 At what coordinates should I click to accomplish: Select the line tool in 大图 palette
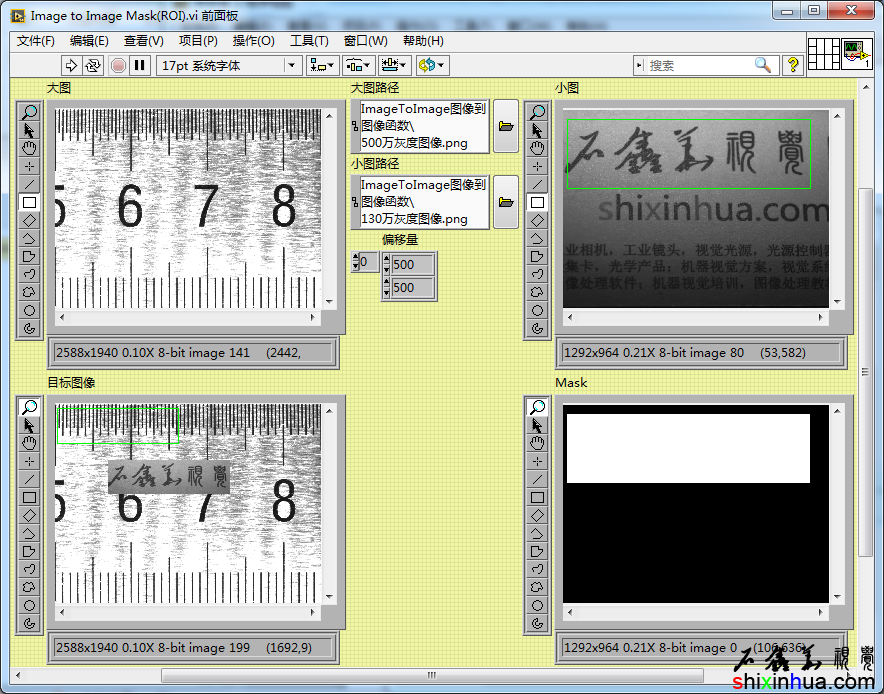point(30,184)
